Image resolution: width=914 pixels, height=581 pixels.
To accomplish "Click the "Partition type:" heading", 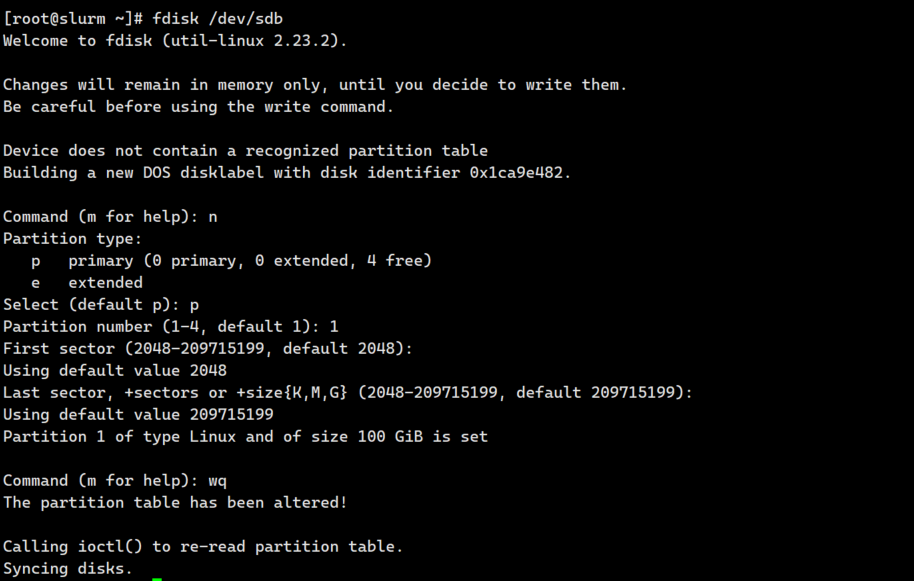I will [73, 239].
